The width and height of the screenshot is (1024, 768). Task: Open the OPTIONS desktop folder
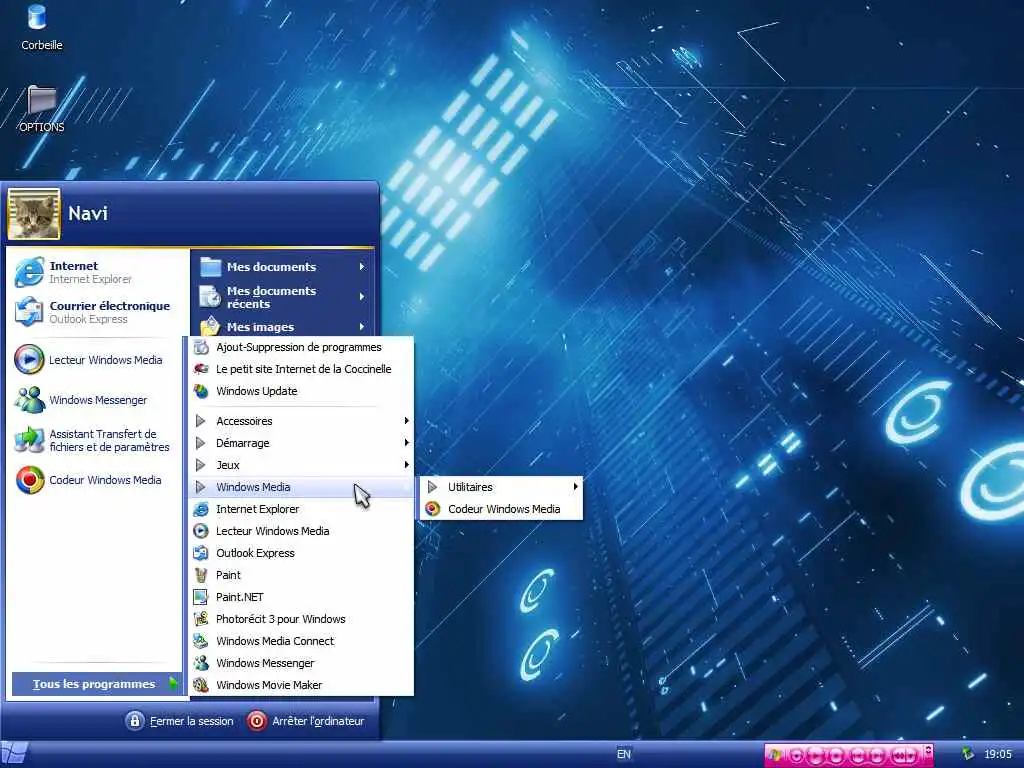[x=41, y=108]
